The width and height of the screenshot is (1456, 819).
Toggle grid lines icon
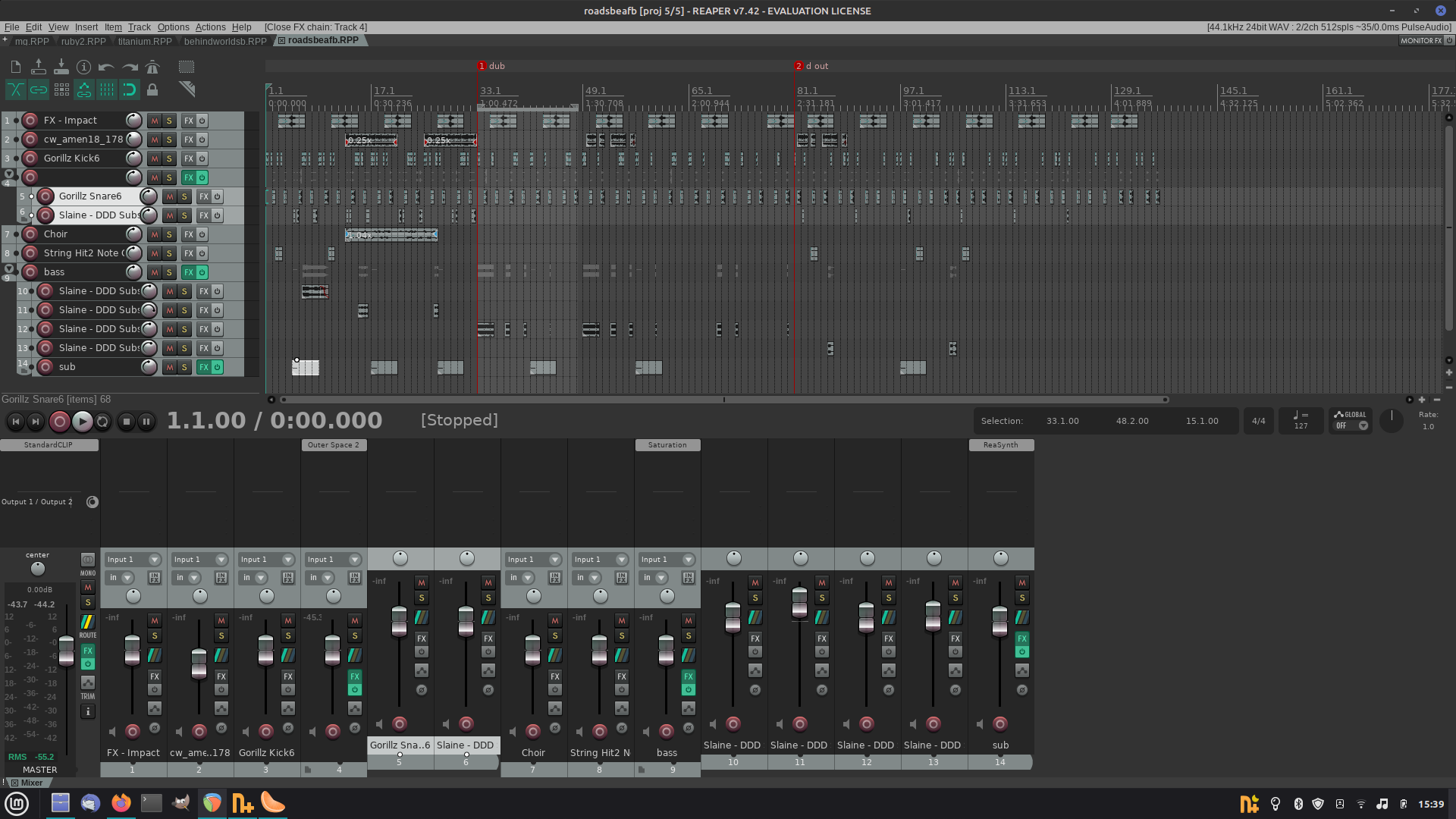[107, 90]
